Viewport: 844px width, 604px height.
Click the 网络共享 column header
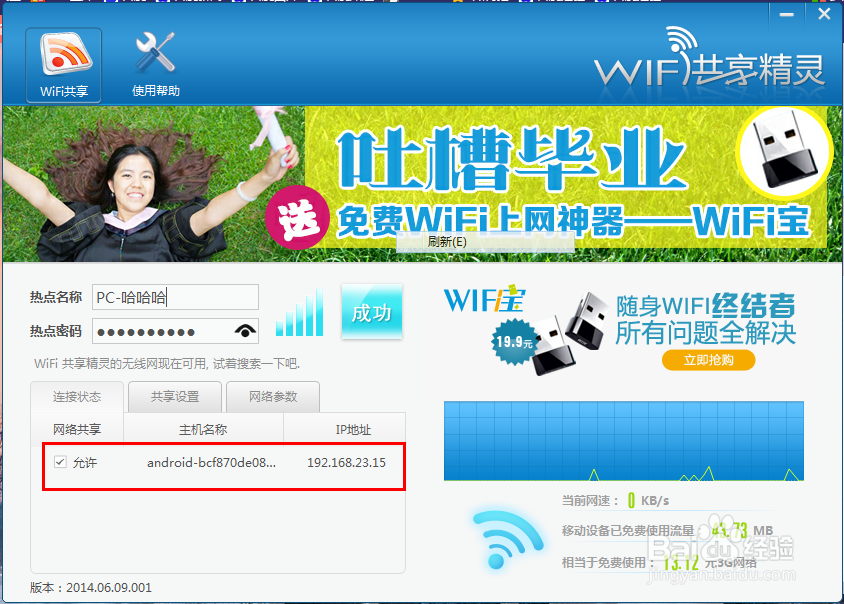(x=77, y=429)
